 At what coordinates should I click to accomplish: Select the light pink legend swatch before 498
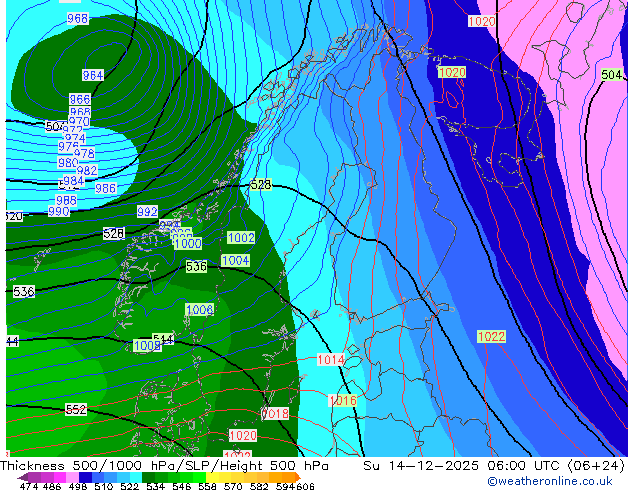pyautogui.click(x=73, y=477)
